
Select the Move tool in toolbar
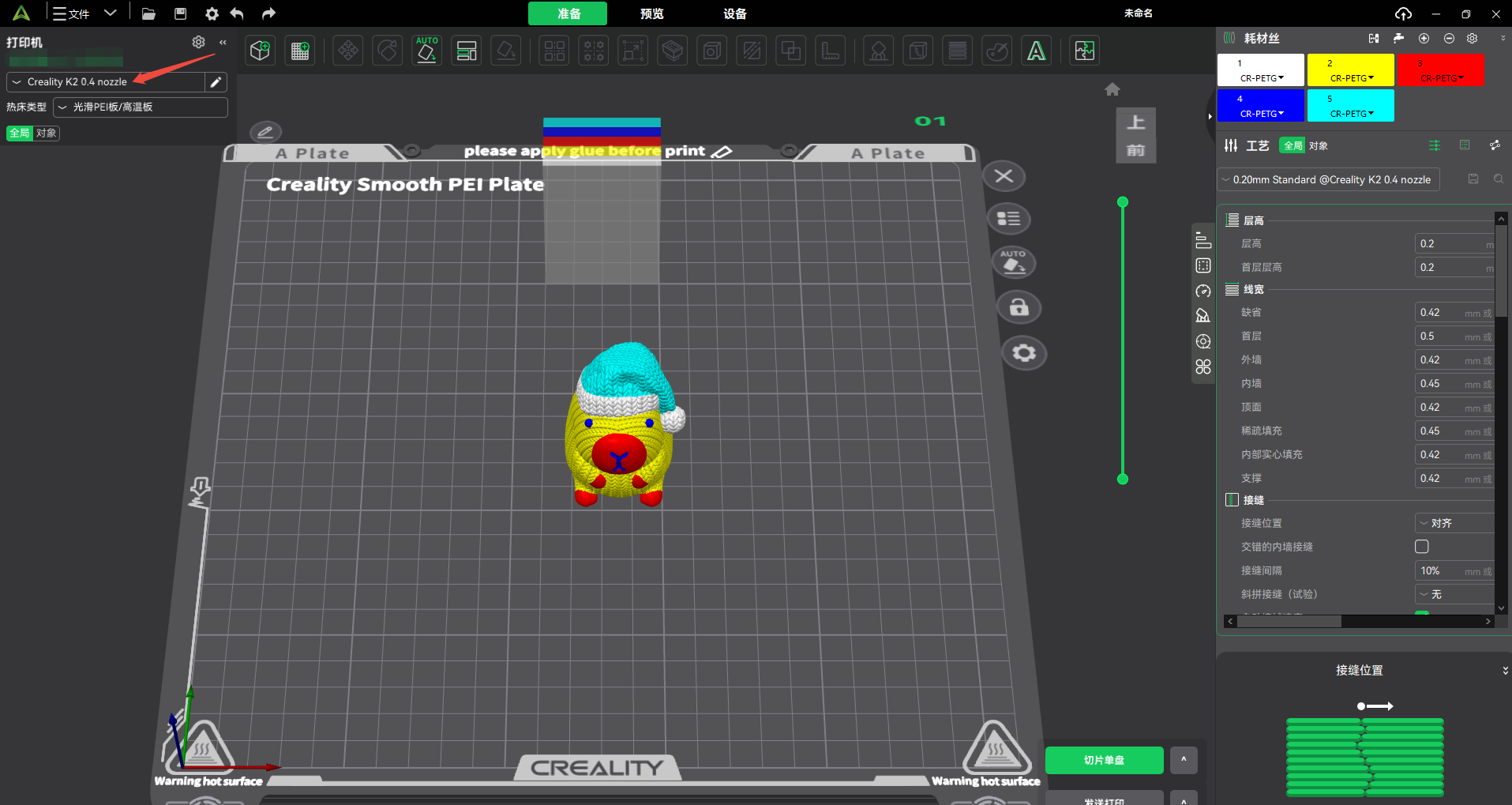point(348,51)
